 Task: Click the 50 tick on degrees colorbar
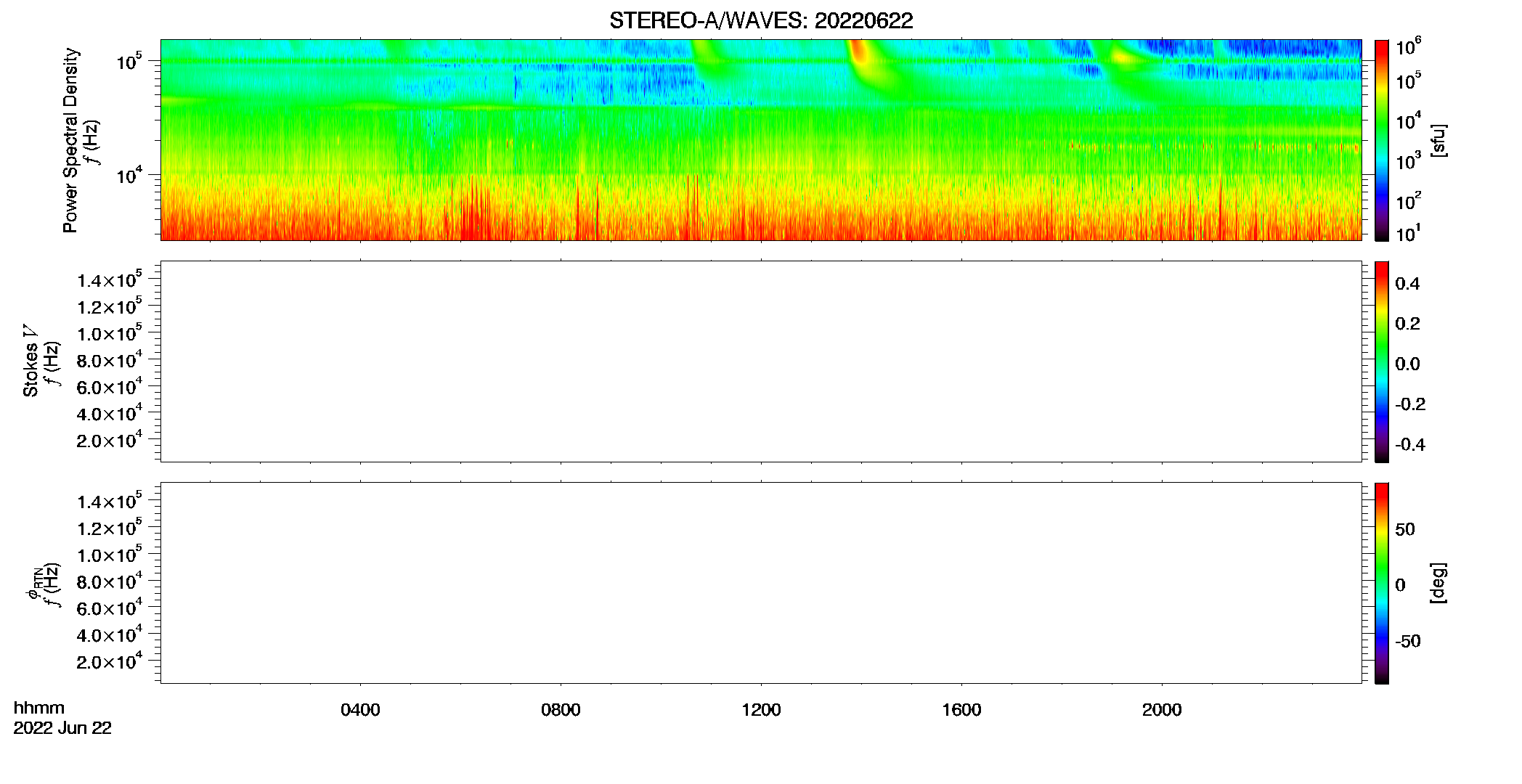tap(1404, 529)
